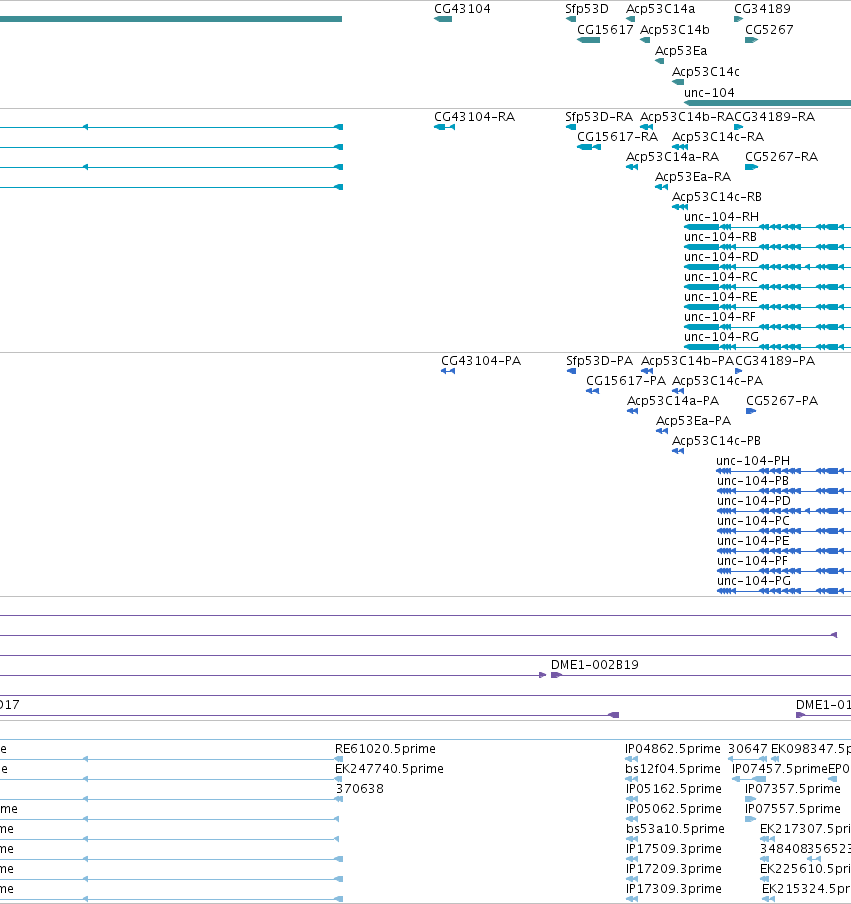The image size is (851, 904).
Task: Select the unc-104-RH transcript label
Action: [x=721, y=217]
